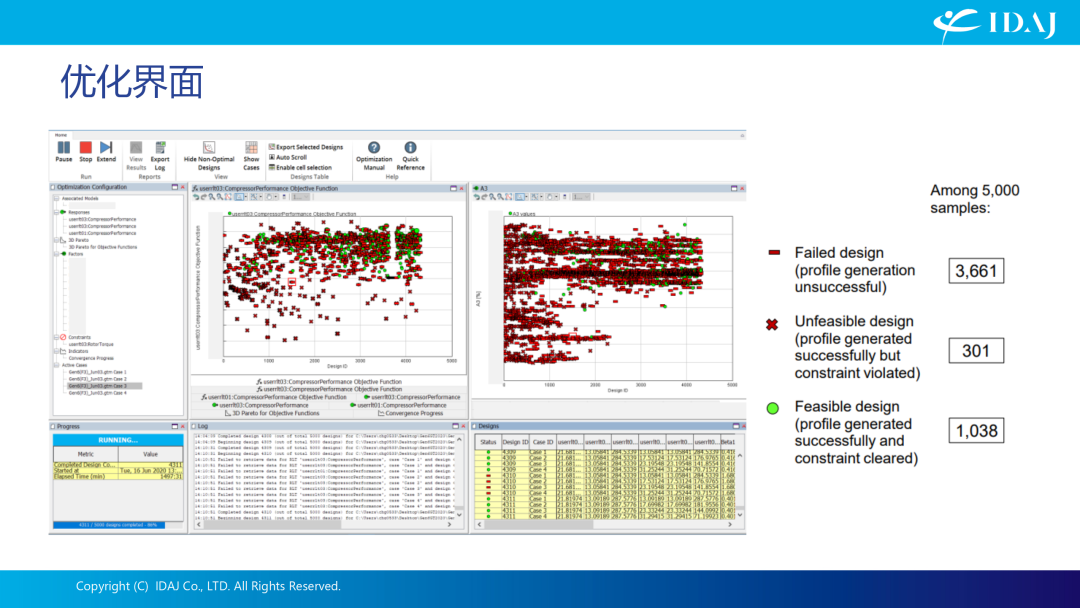Toggle Enable cell selection option
The width and height of the screenshot is (1080, 608).
click(300, 167)
